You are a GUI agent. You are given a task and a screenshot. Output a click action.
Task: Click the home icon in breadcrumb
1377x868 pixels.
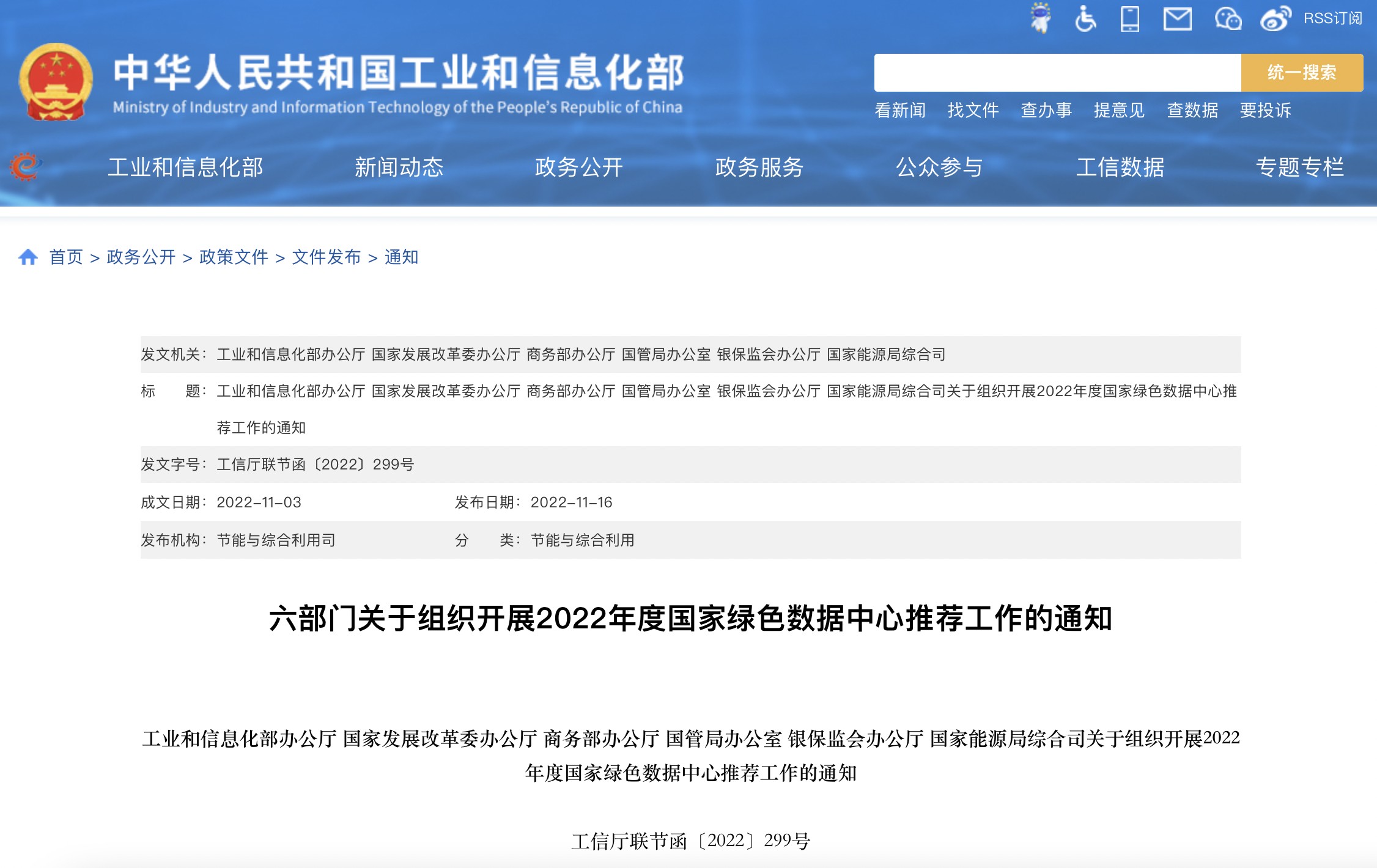[x=28, y=257]
